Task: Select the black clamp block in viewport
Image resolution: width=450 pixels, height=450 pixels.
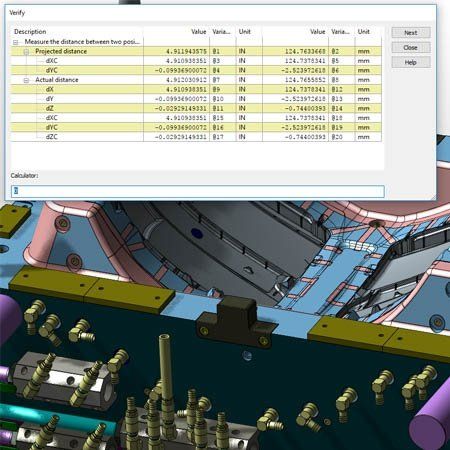Action: [236, 322]
